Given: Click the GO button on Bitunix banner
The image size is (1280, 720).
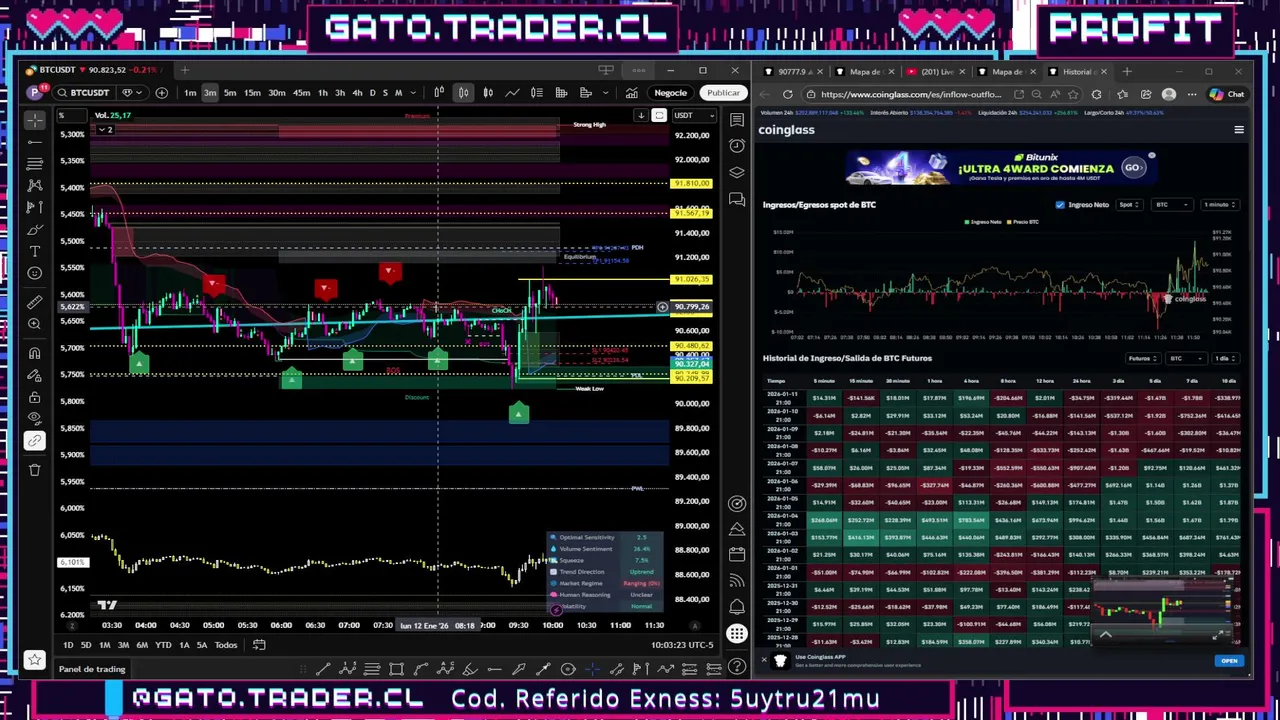Looking at the screenshot, I should [1133, 168].
